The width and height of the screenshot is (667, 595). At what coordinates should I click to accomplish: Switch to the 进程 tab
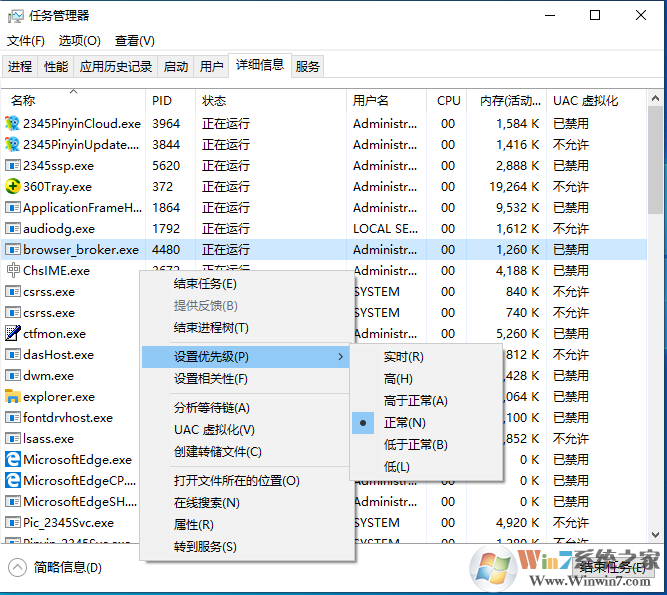(20, 66)
